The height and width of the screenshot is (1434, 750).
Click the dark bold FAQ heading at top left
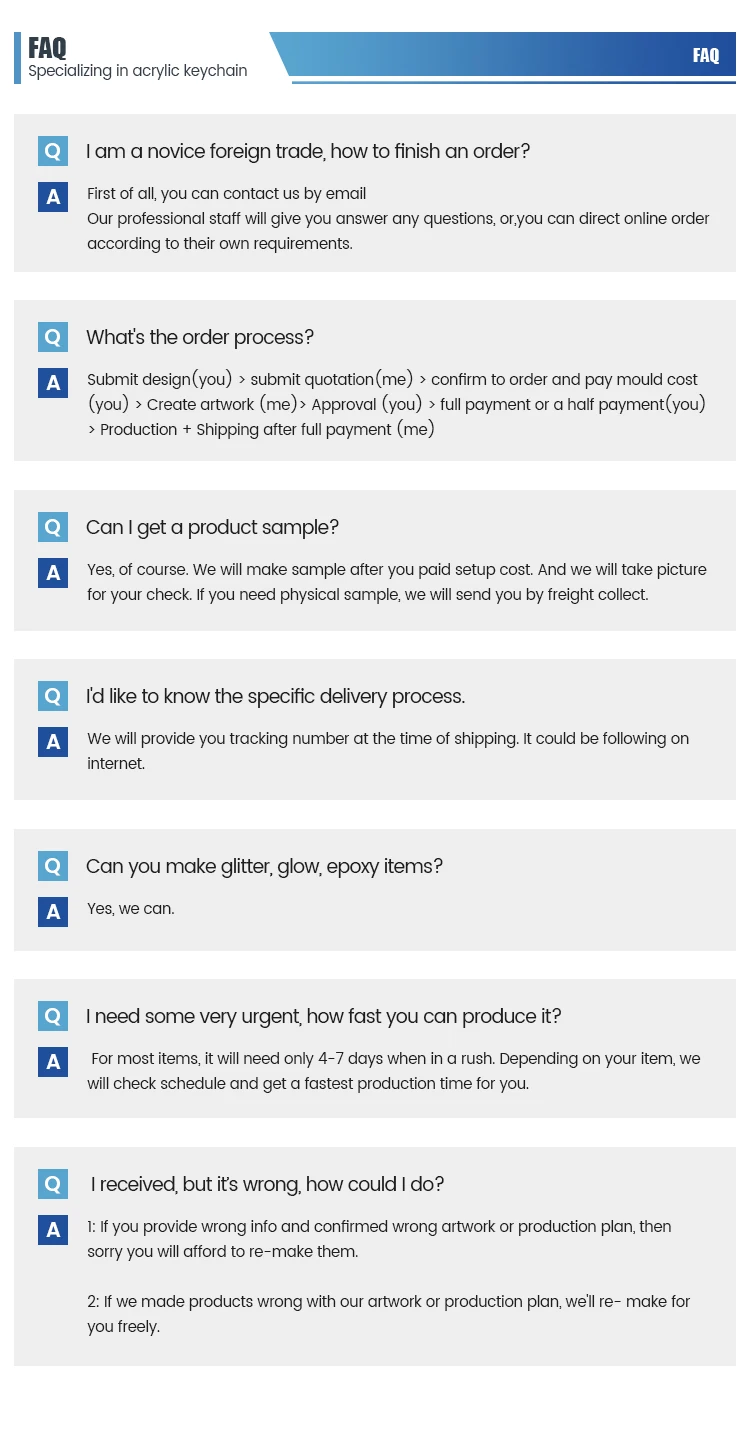(x=47, y=48)
